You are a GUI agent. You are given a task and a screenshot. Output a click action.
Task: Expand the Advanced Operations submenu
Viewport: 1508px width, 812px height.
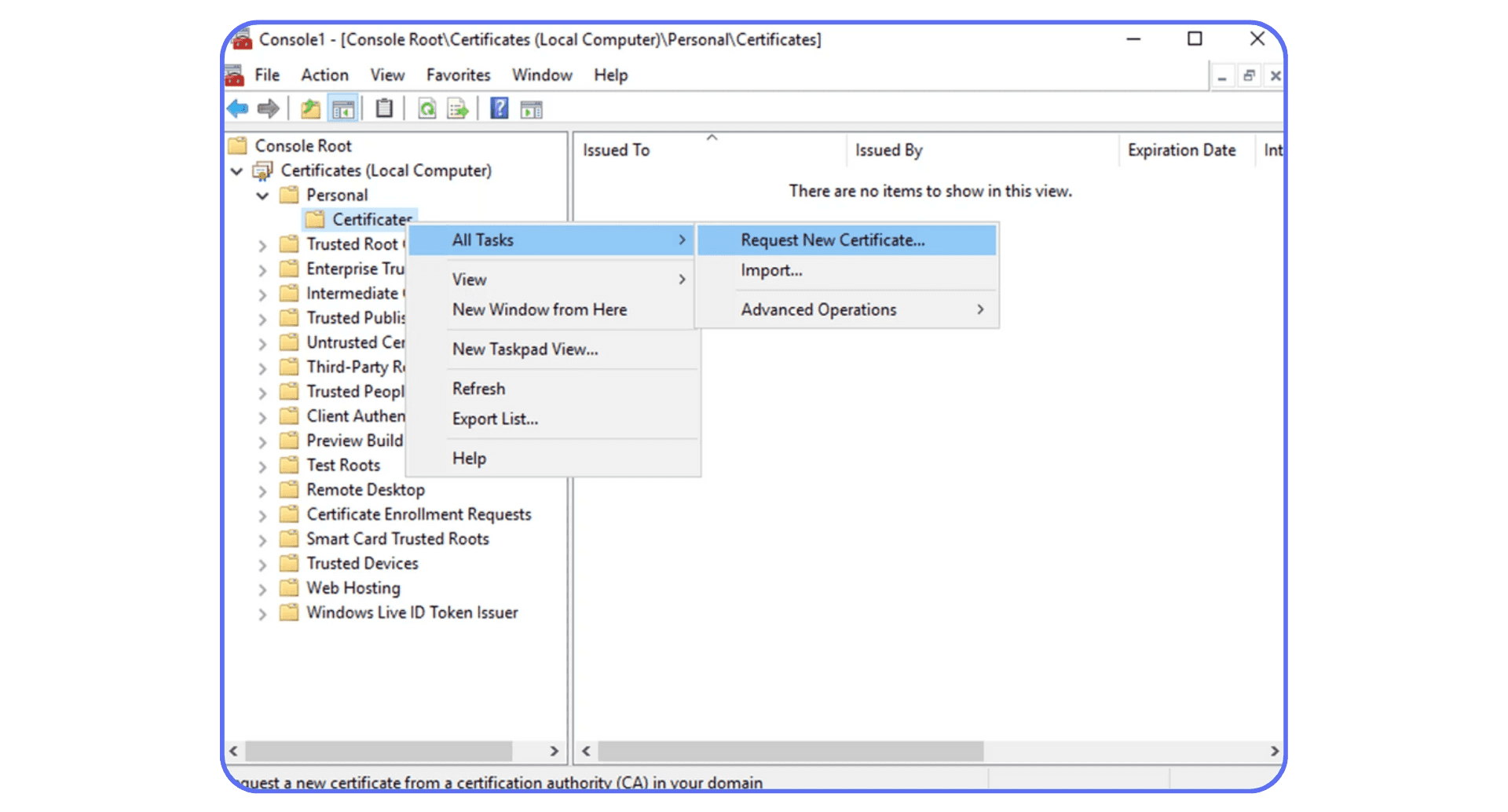click(818, 309)
